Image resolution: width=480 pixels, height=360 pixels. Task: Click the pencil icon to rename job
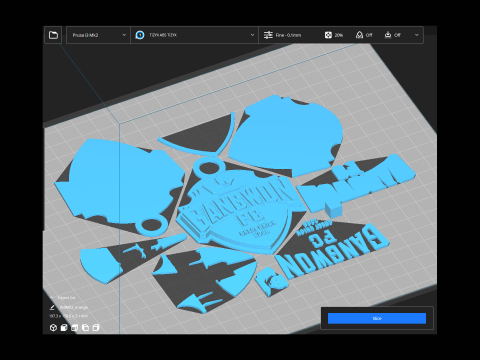tap(52, 307)
